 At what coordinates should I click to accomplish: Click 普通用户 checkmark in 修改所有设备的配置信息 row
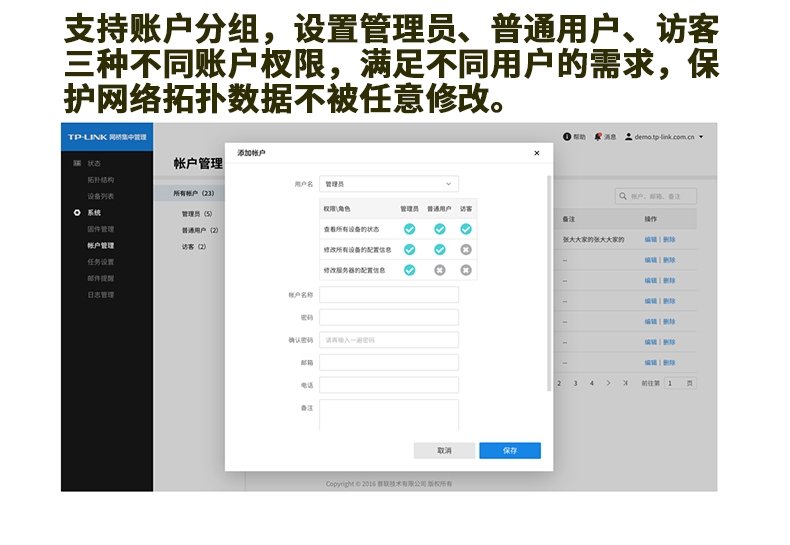tap(440, 250)
